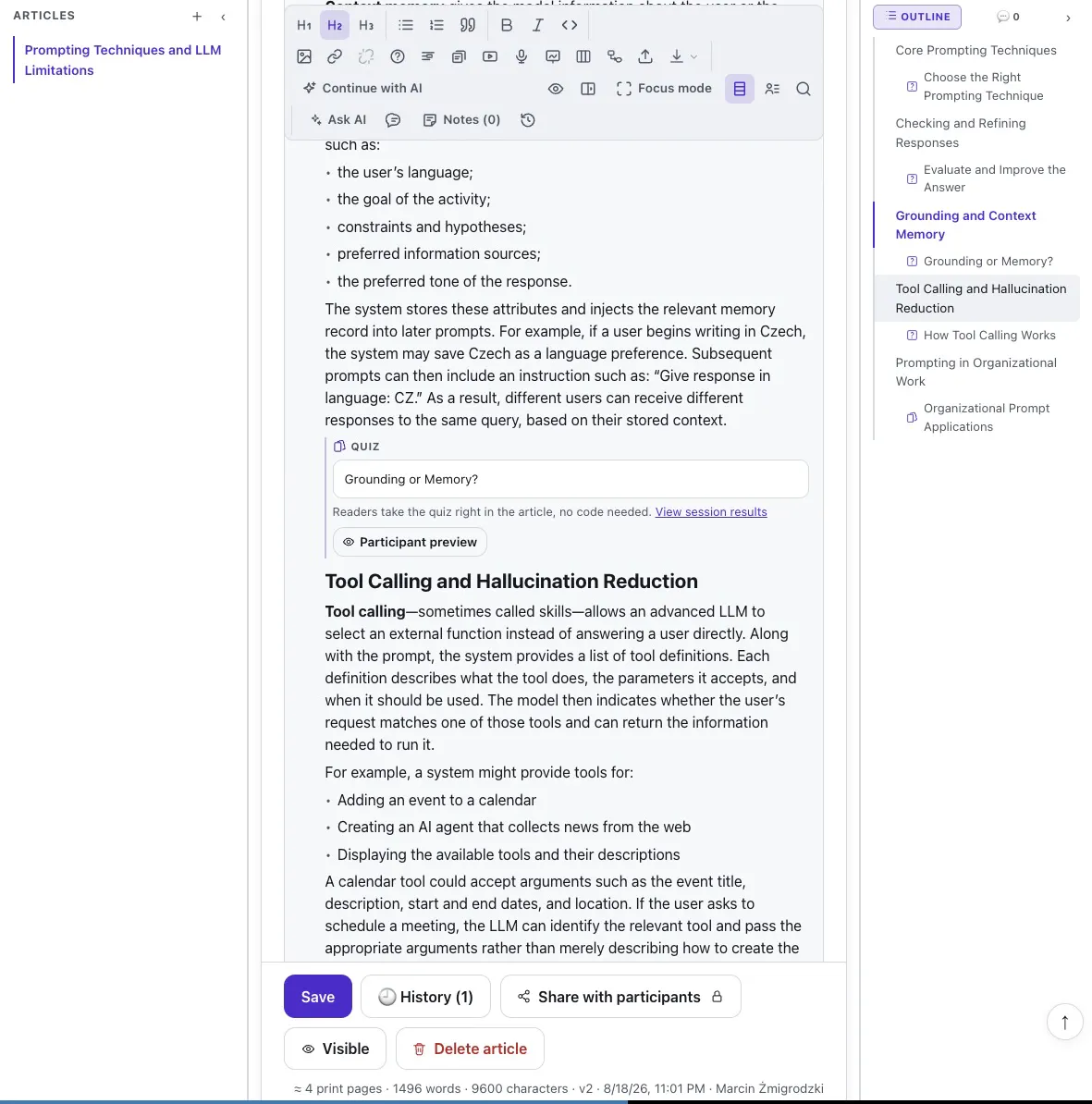Insert a block quote
Screen dimensions: 1092x1104
[468, 25]
